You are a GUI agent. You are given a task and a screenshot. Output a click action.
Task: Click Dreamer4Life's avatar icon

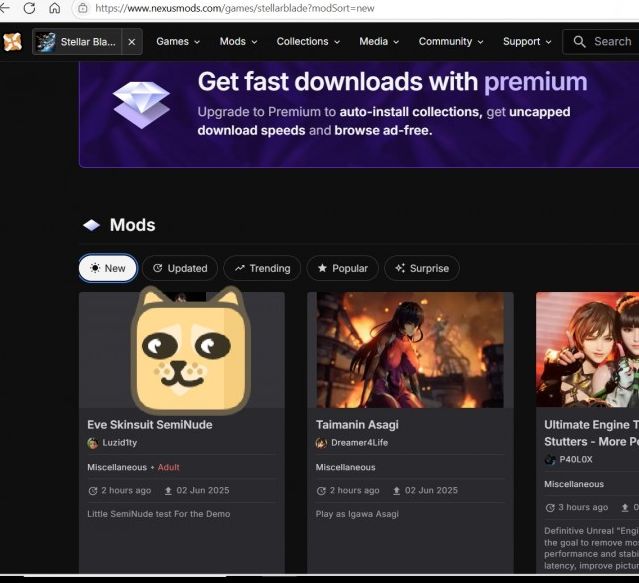[321, 443]
